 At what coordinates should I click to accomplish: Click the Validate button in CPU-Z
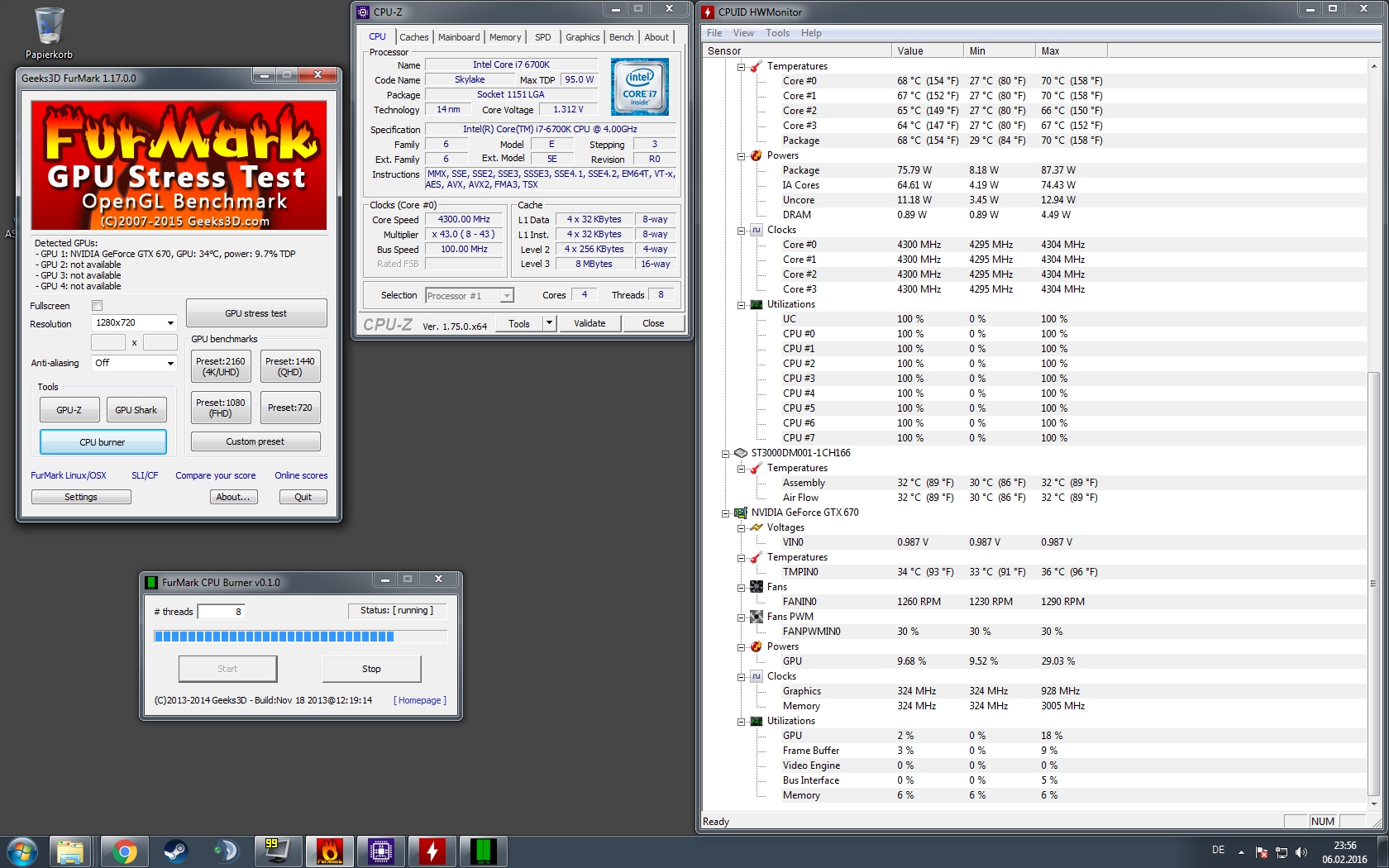[x=589, y=323]
